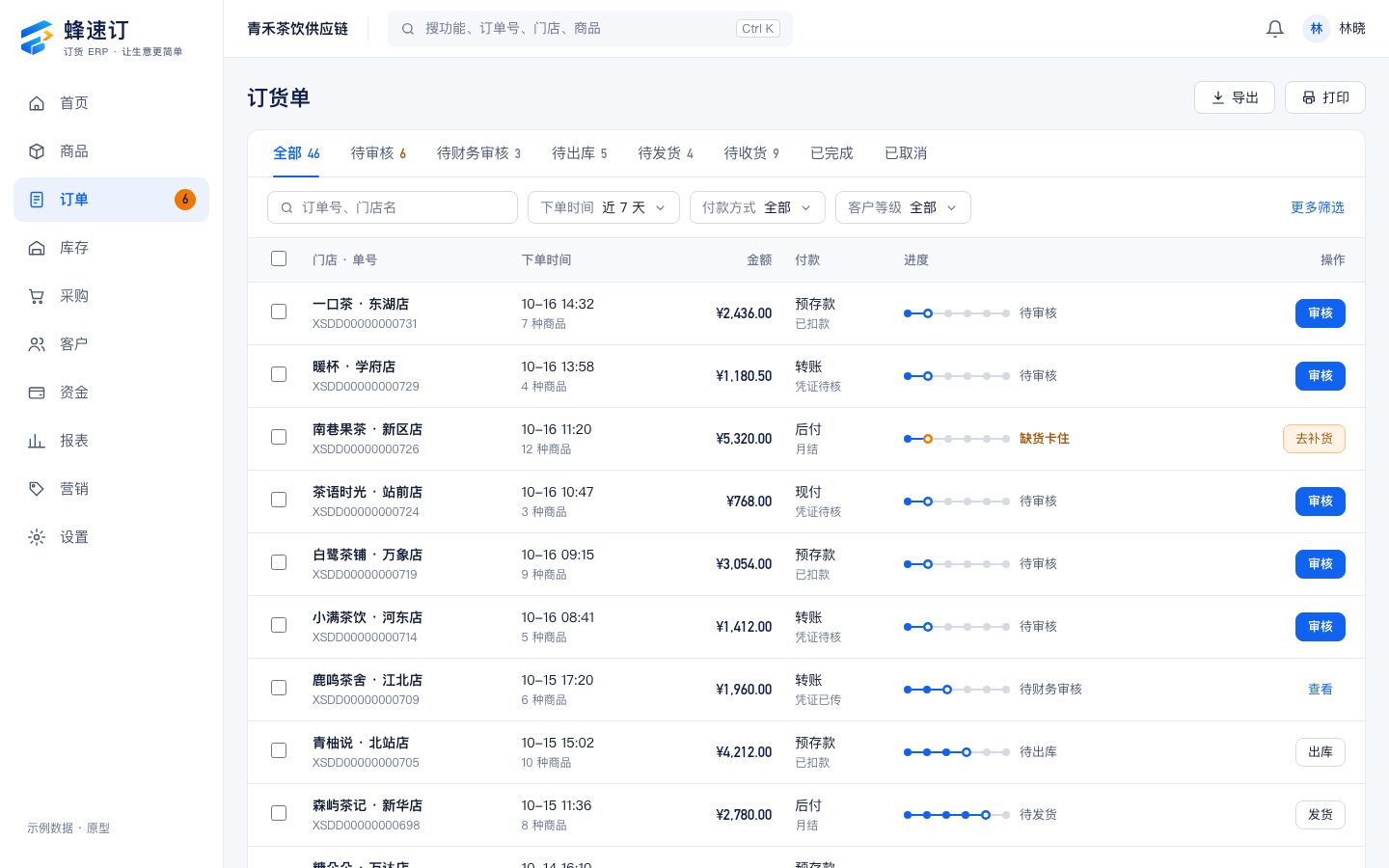Click the 营销 tag icon
The width and height of the screenshot is (1389, 868).
pos(37,489)
